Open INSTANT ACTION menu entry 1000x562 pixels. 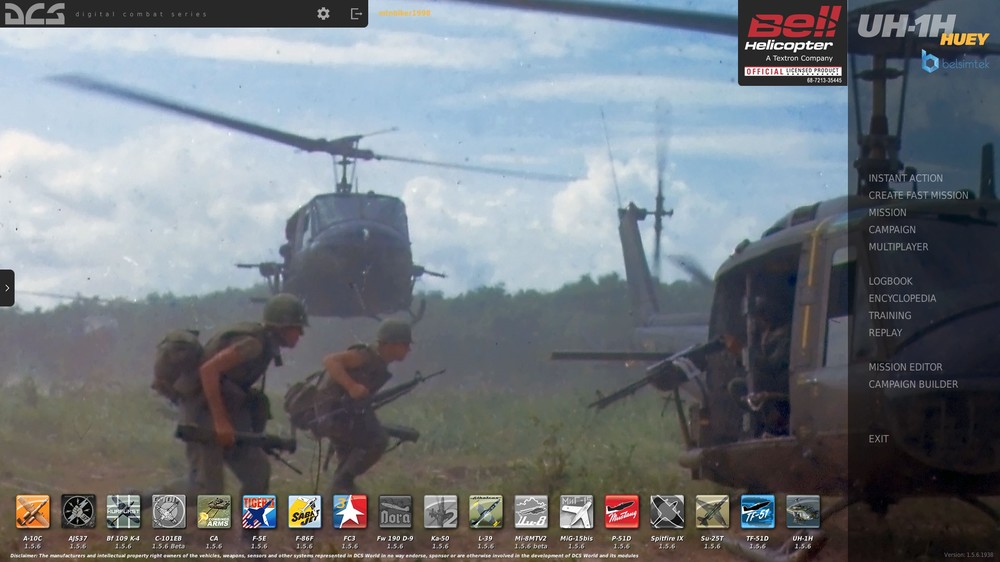click(905, 178)
